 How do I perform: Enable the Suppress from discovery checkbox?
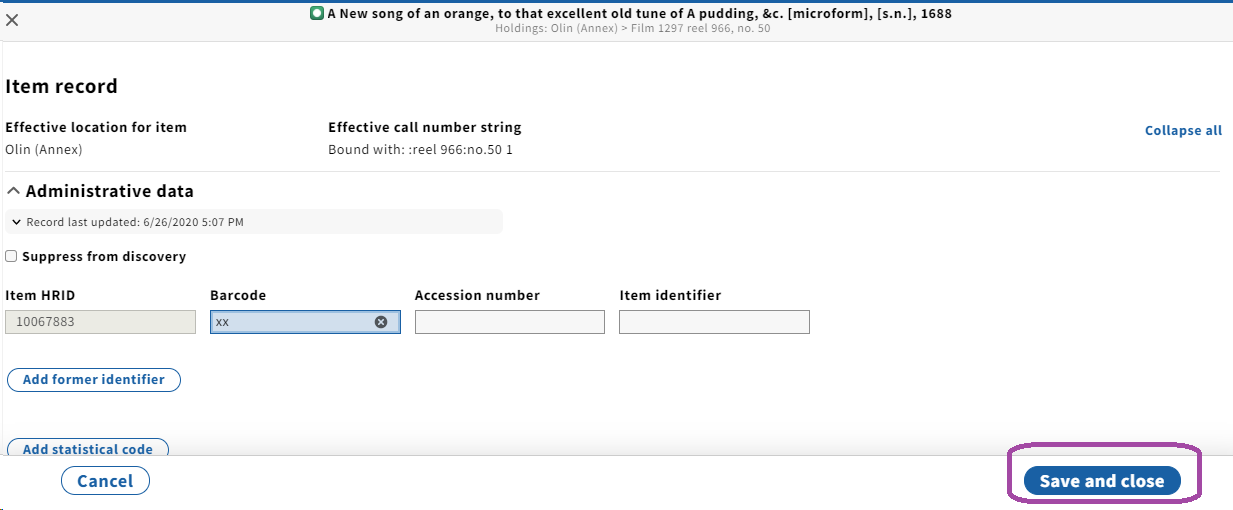[11, 257]
